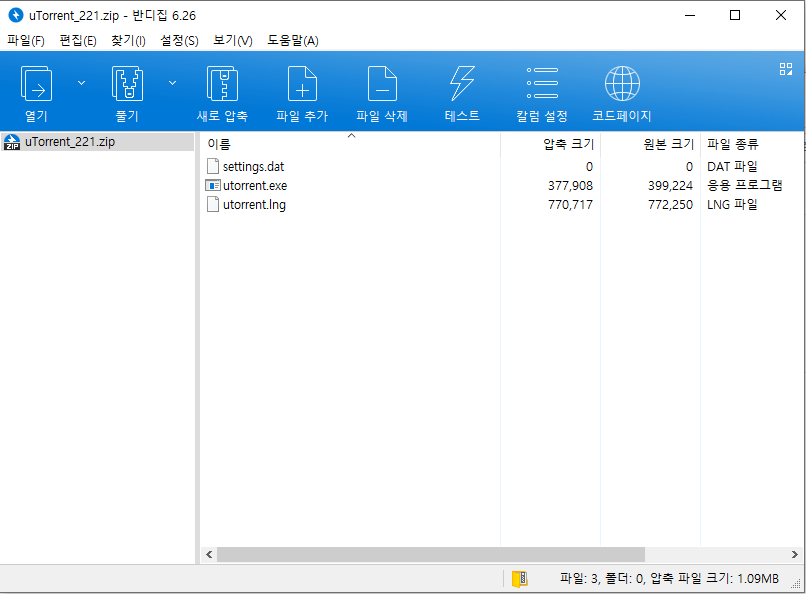Click the yellow archive icon in status bar

click(520, 579)
